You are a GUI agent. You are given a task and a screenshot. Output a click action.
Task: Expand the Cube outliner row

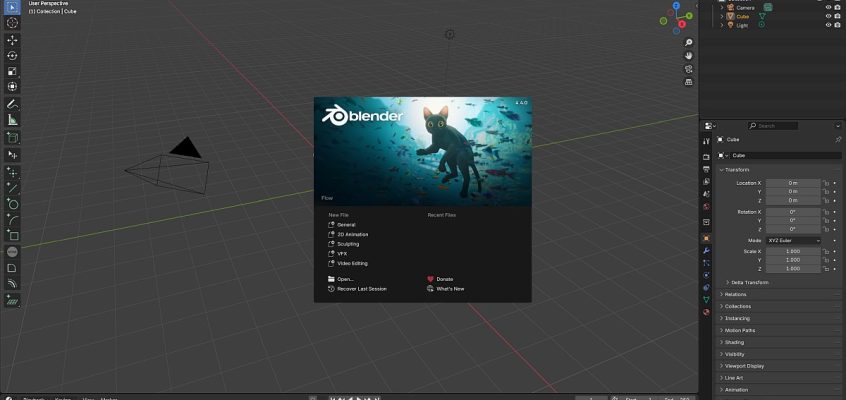pyautogui.click(x=722, y=16)
